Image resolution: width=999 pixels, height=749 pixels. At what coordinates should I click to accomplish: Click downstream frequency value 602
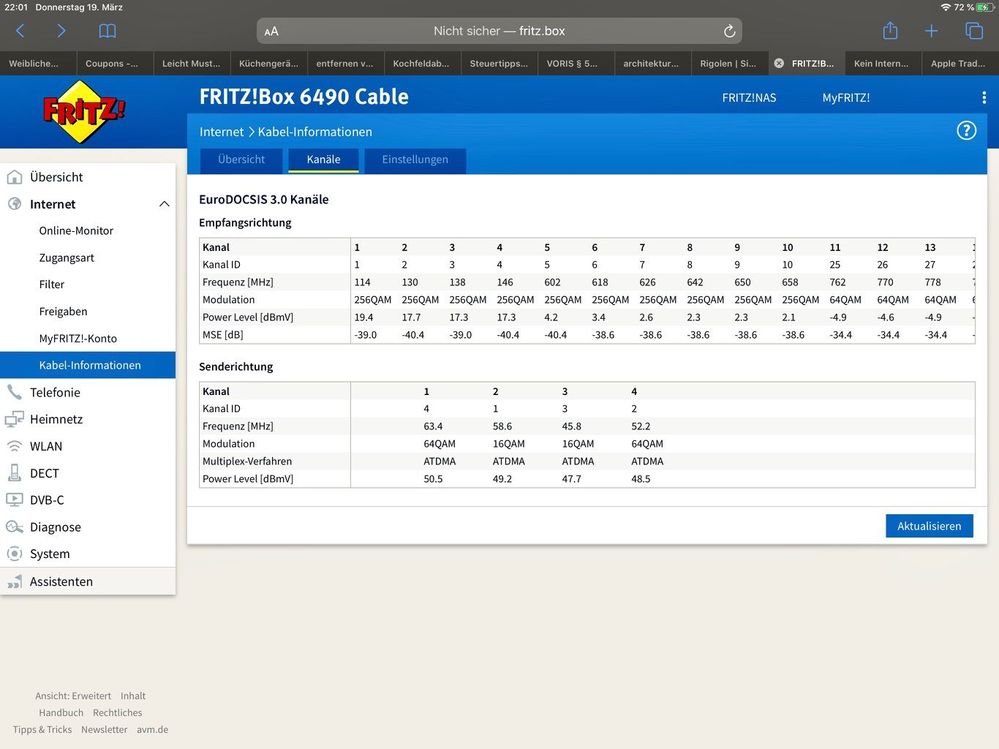click(x=552, y=282)
